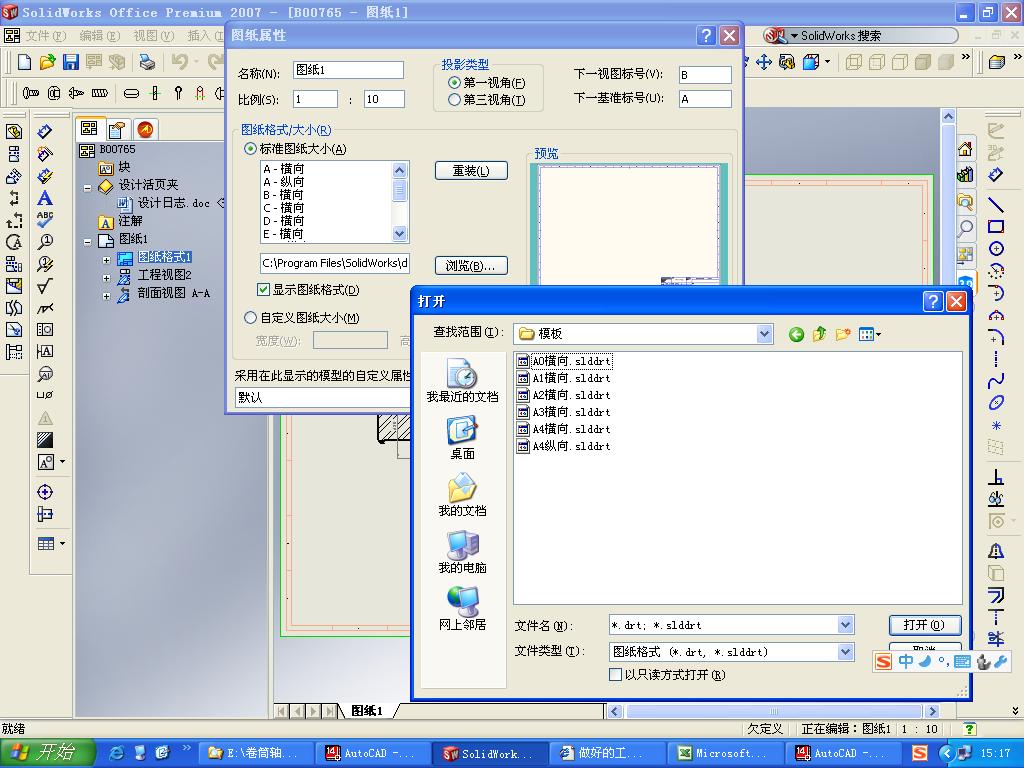
Task: Click the 浏览(B)... browse button
Action: tap(471, 266)
